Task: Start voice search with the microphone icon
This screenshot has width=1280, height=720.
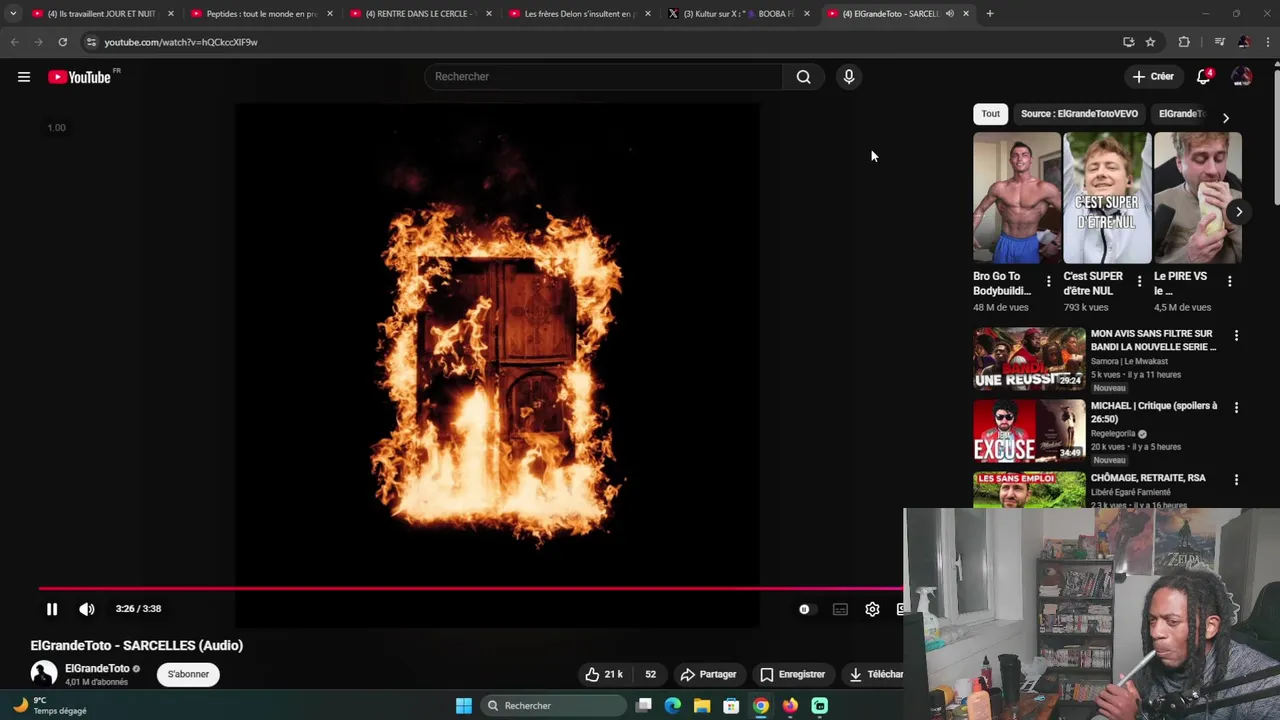Action: click(x=848, y=77)
